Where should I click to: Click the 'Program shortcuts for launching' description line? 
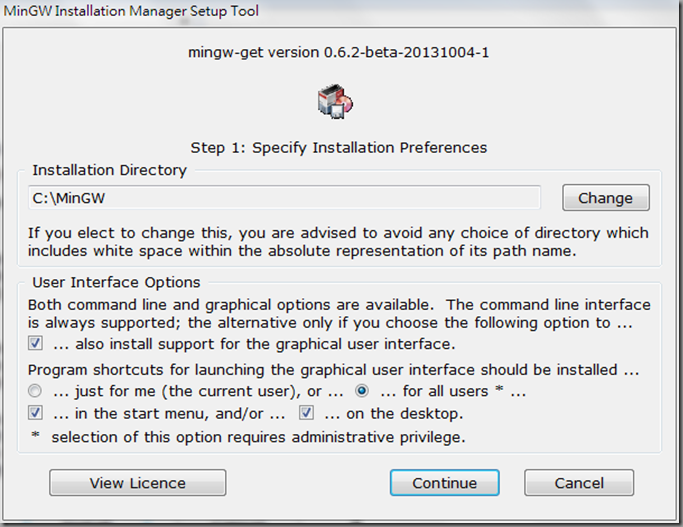click(333, 370)
